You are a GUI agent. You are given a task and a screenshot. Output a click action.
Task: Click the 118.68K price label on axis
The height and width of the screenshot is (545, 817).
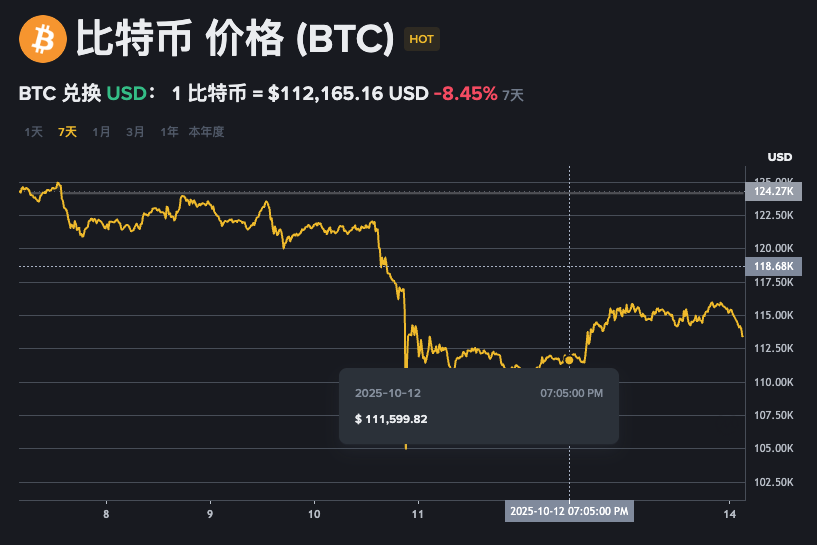(x=775, y=266)
